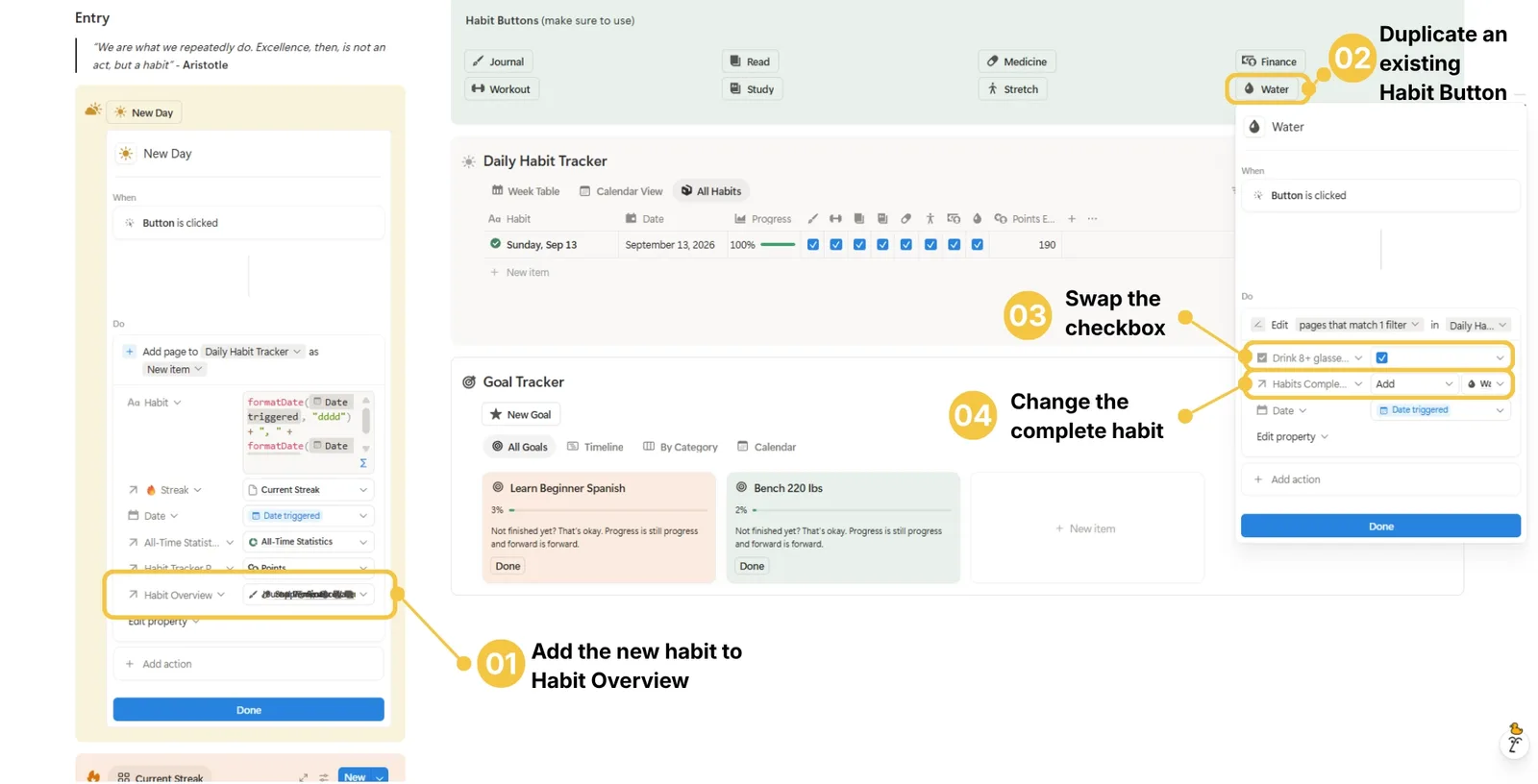Open the Week Table view tab
The image size is (1538, 784).
526,191
